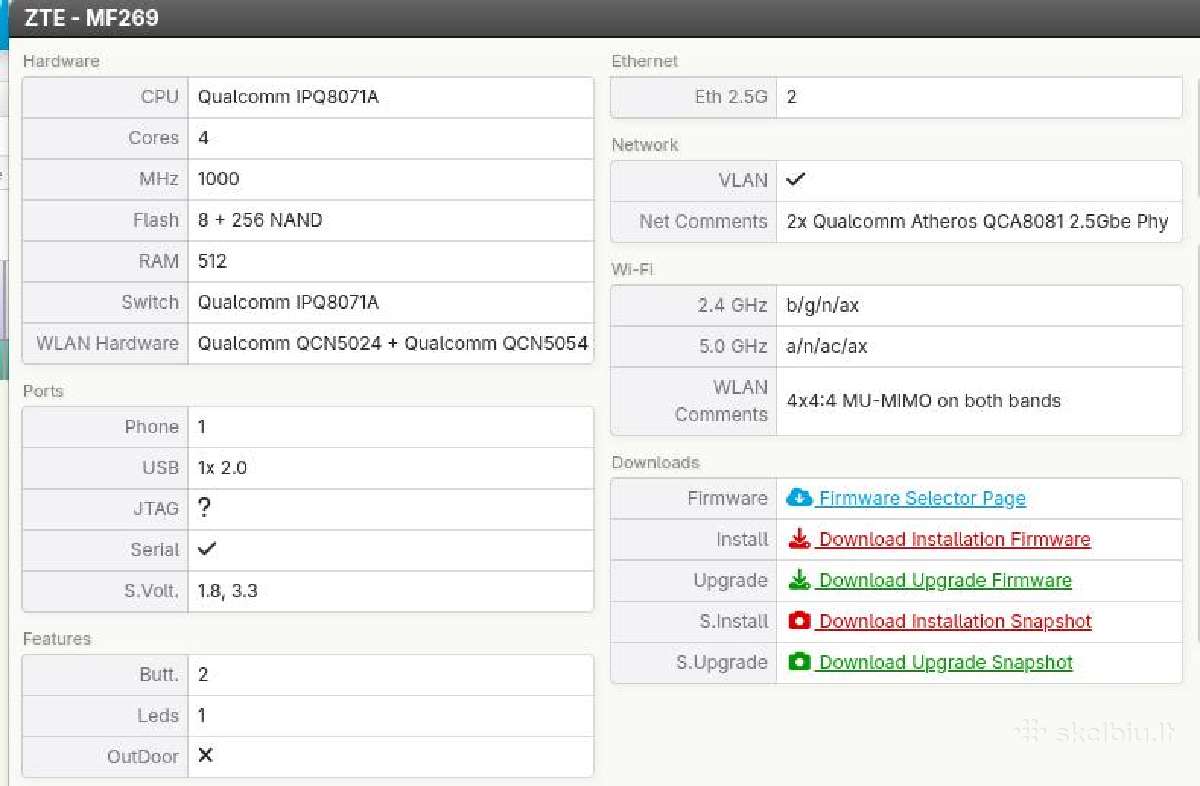Select the CPU value Qualcomm IPQ8071A

point(288,97)
